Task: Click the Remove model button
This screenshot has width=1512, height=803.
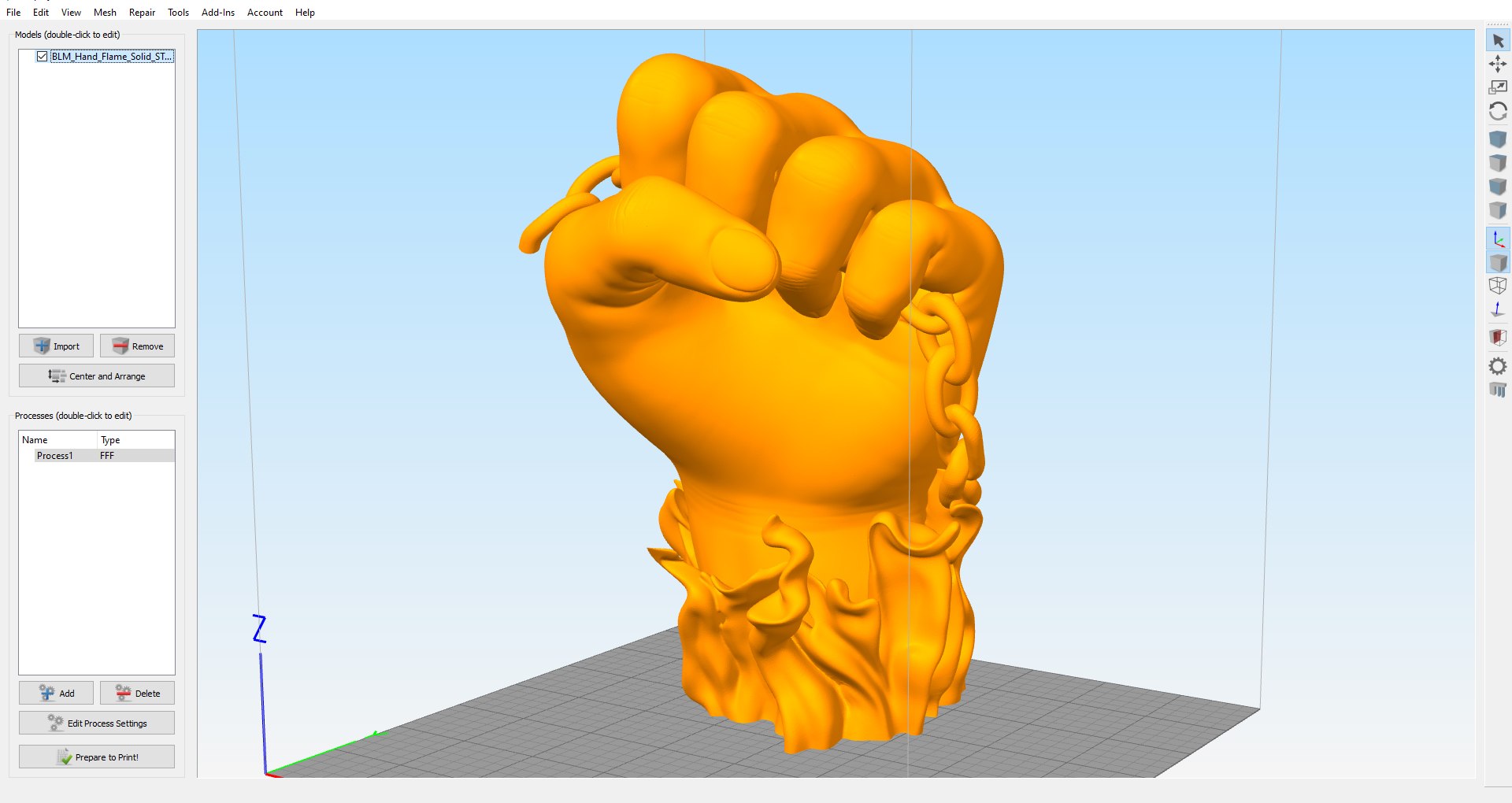Action: 137,346
